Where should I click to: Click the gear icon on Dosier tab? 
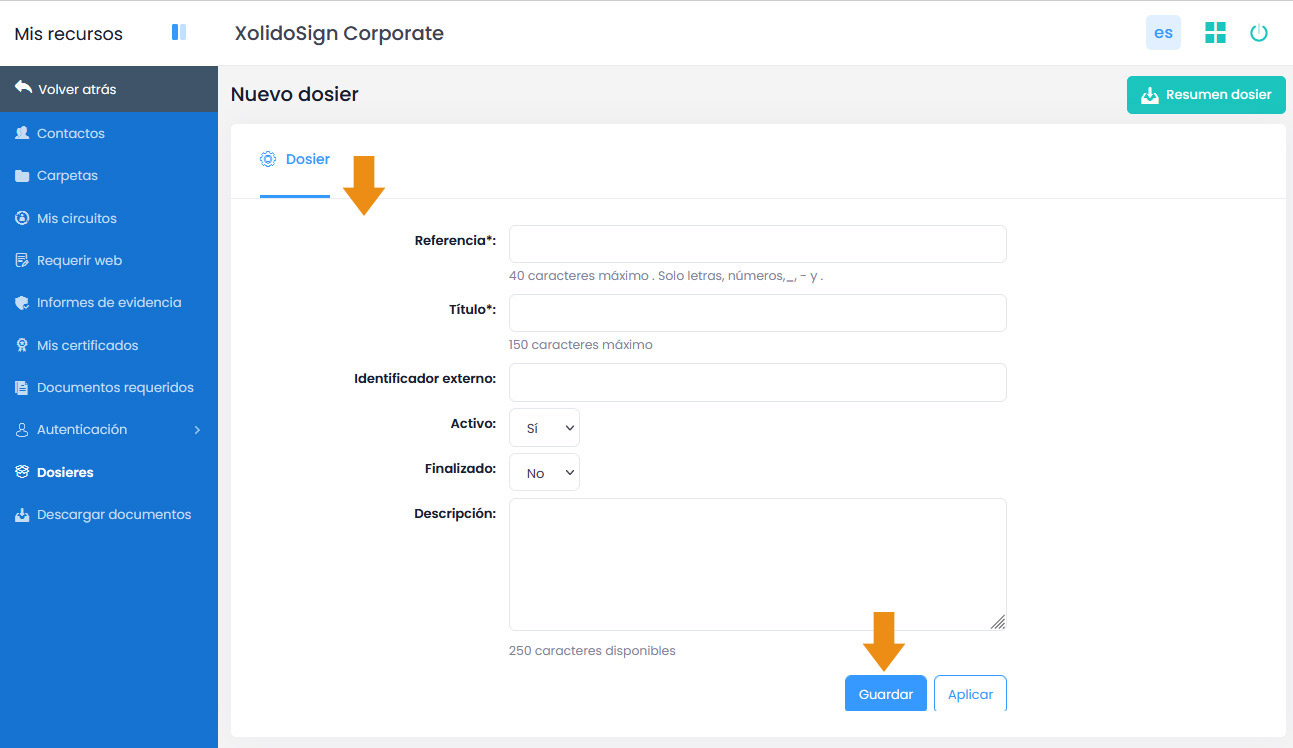pyautogui.click(x=268, y=159)
